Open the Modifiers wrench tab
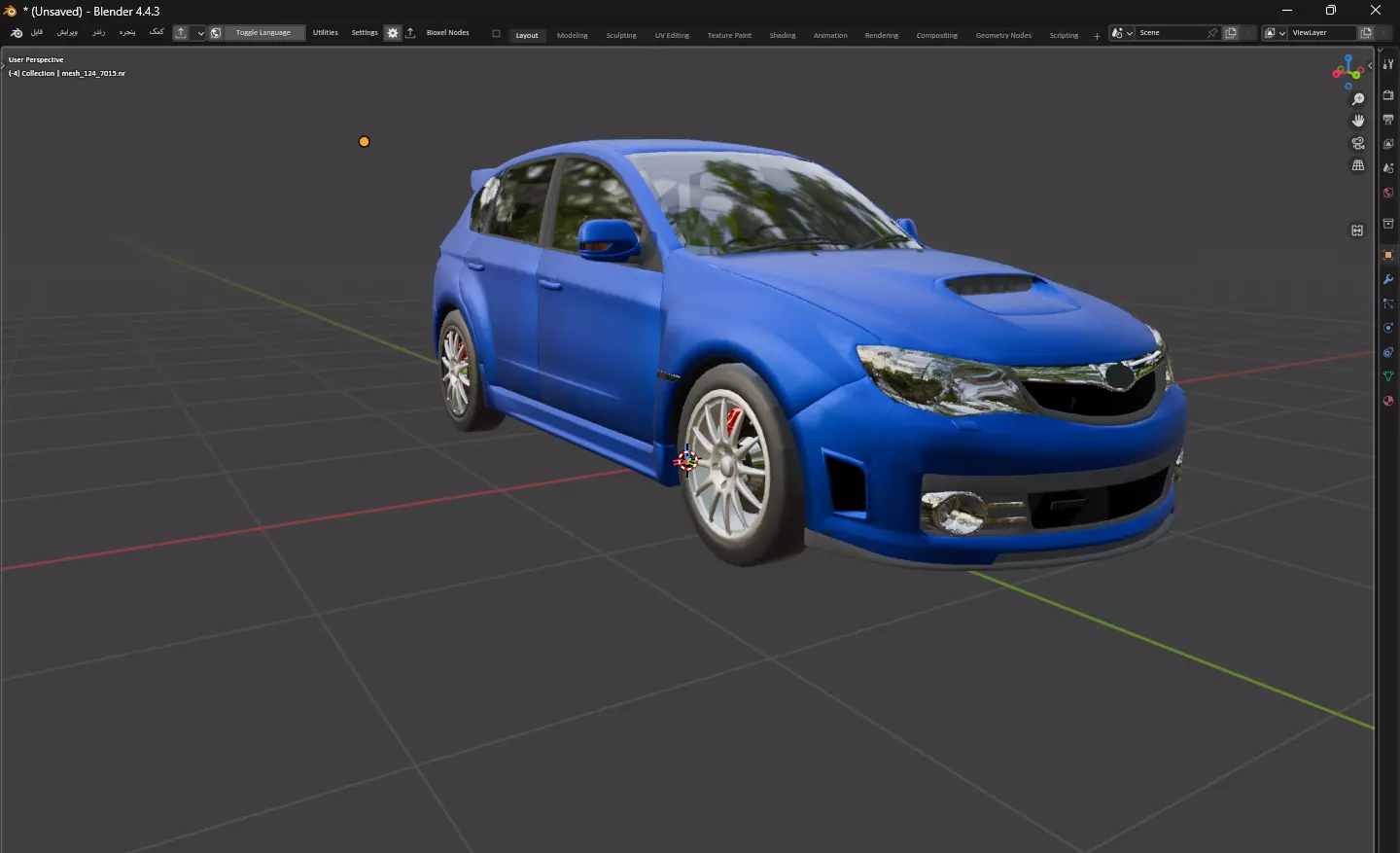The image size is (1400, 853). [1388, 279]
